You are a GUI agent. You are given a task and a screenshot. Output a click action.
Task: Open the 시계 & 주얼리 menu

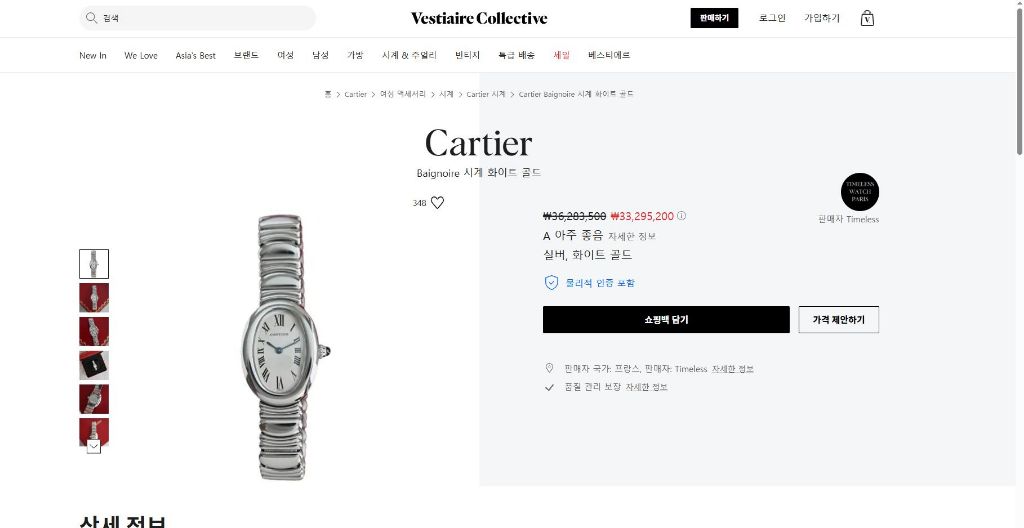(x=409, y=56)
